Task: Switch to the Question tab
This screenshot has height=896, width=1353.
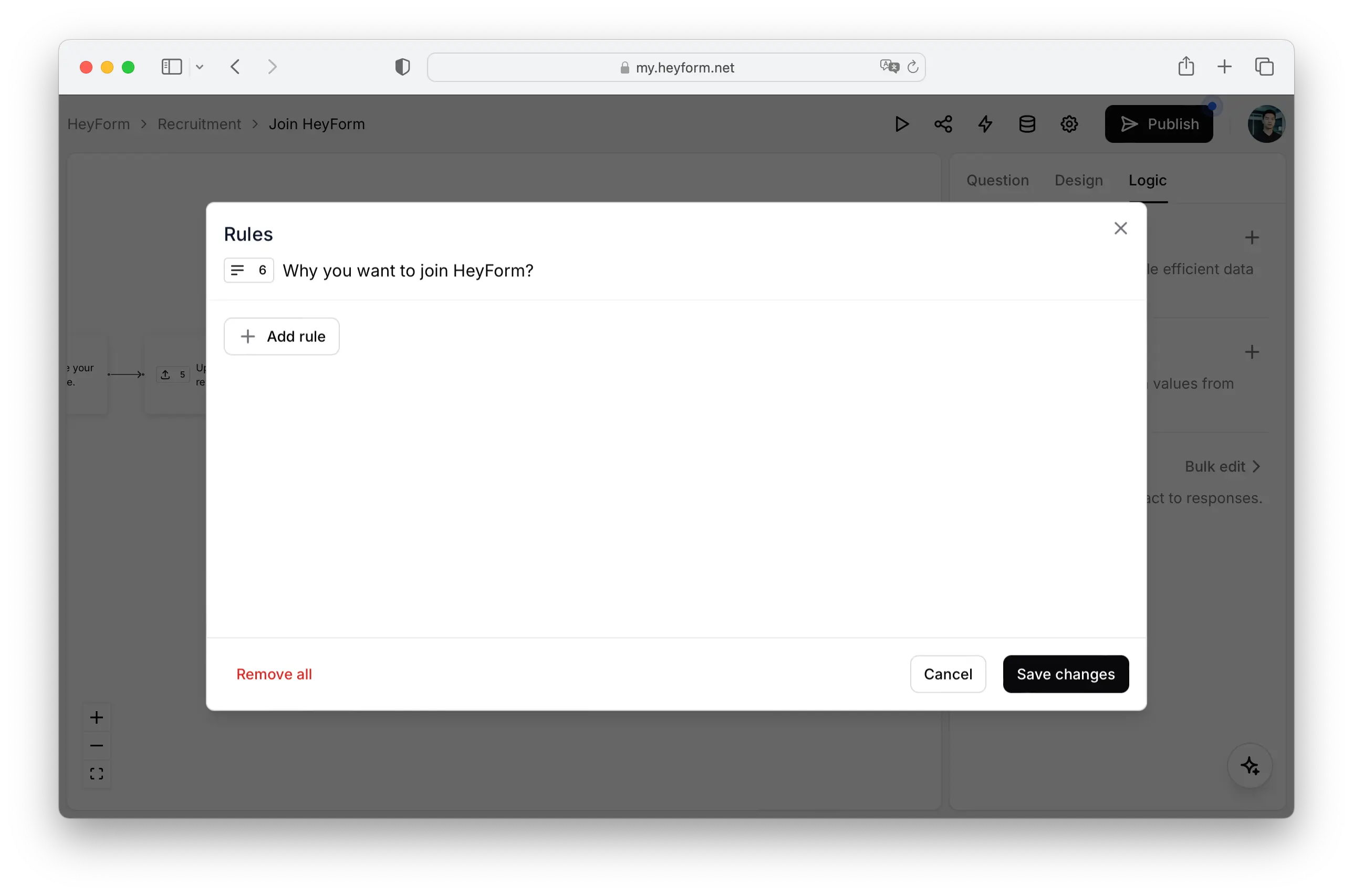Action: point(997,181)
